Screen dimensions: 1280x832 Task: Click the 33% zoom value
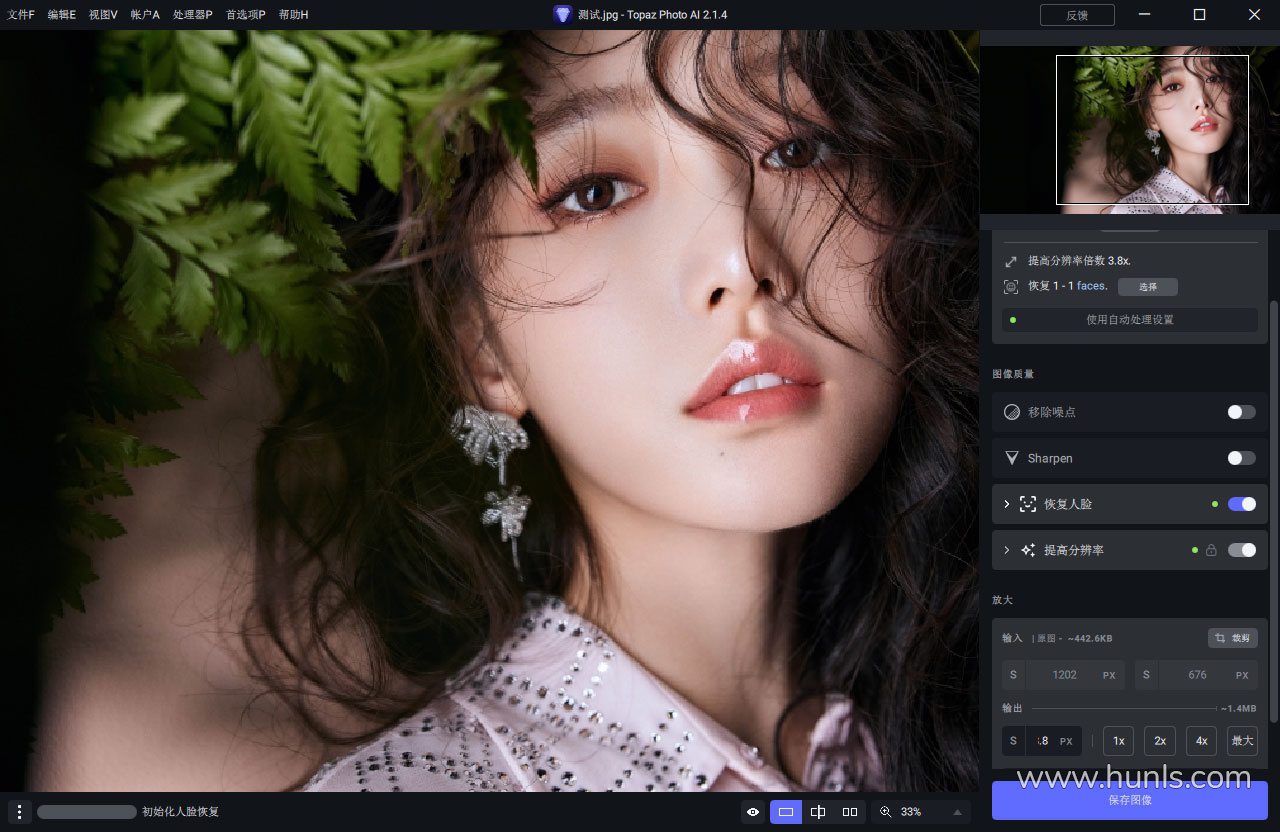tap(911, 812)
